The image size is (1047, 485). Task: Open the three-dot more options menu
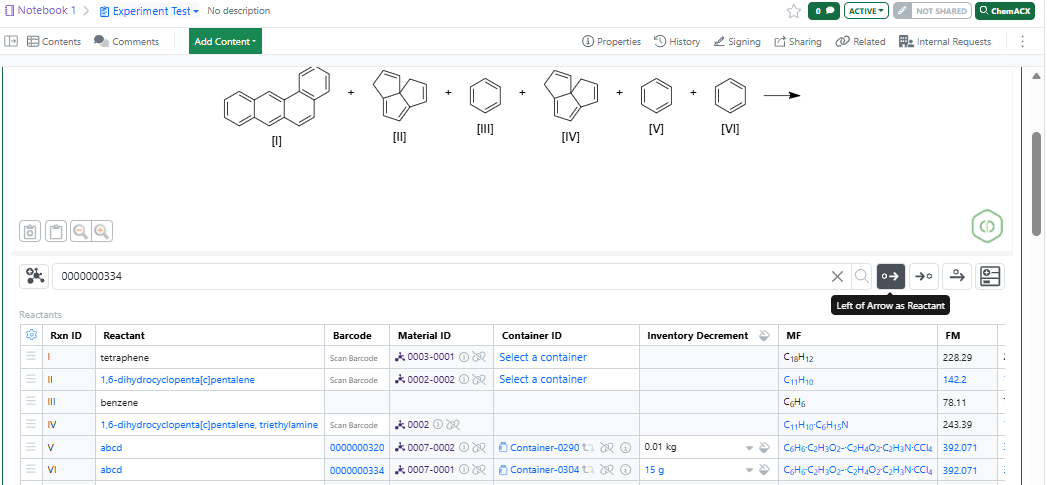pyautogui.click(x=1022, y=41)
